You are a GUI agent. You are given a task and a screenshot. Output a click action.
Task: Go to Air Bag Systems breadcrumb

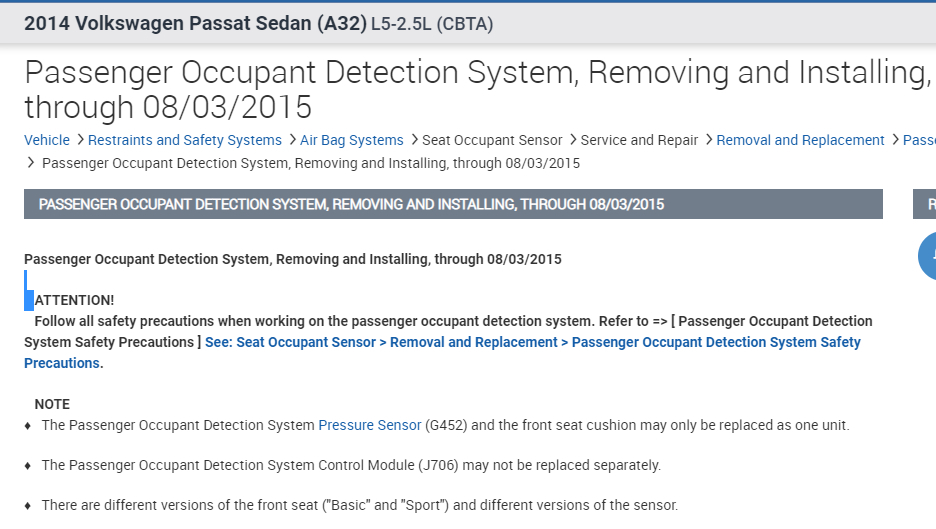pyautogui.click(x=351, y=140)
